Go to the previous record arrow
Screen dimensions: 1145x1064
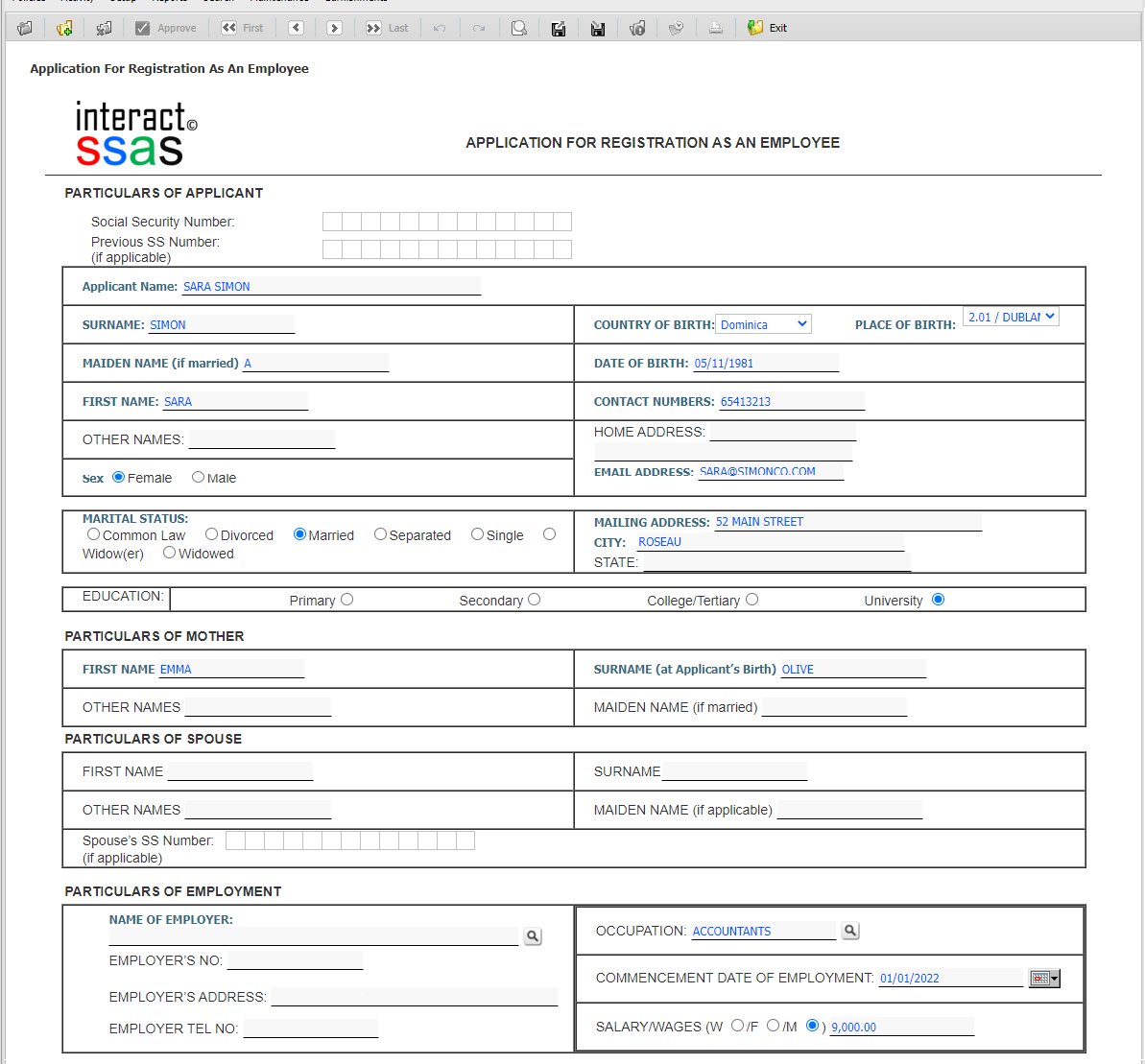296,28
